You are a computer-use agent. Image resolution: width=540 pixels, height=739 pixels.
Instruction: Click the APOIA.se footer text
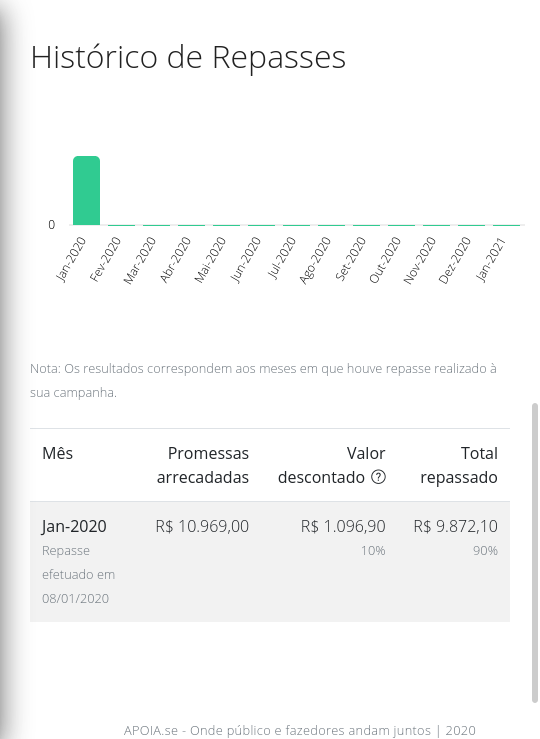coord(300,731)
